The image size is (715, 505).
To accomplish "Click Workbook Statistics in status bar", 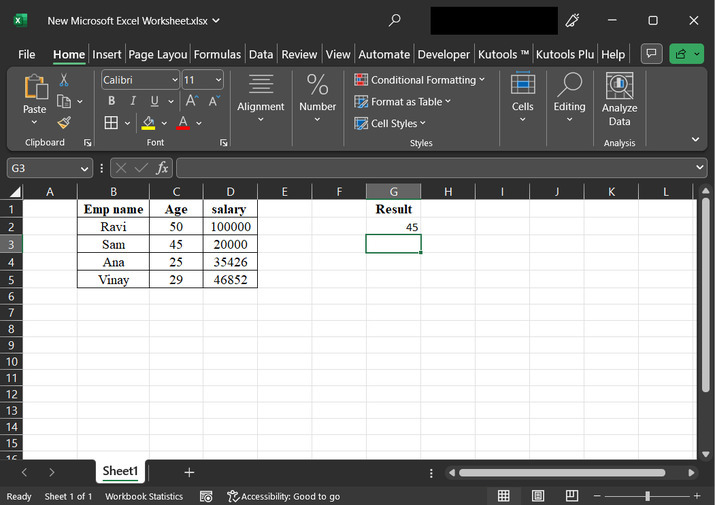I will click(144, 496).
